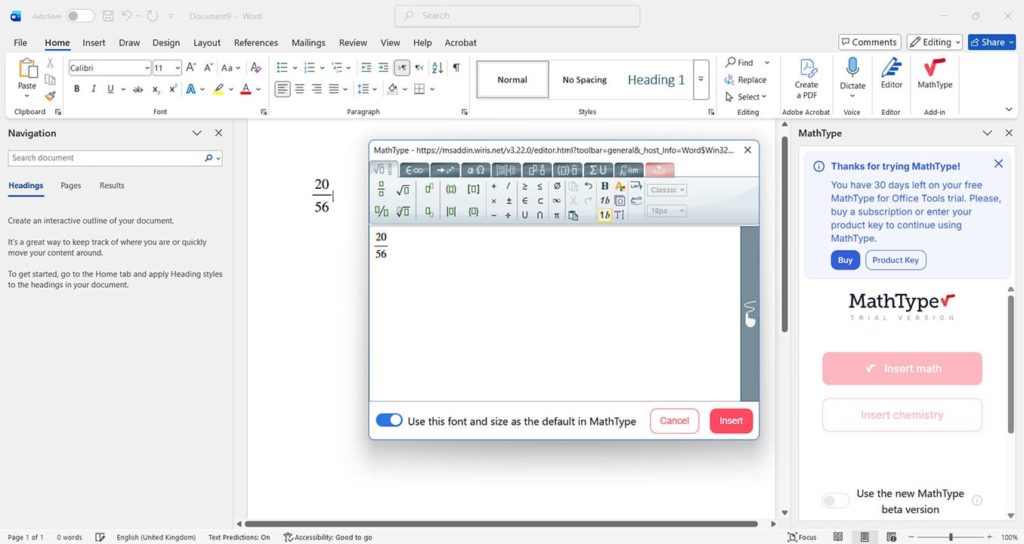The image size is (1024, 544).
Task: Open the text highlight color yellow swatch
Action: (x=219, y=89)
